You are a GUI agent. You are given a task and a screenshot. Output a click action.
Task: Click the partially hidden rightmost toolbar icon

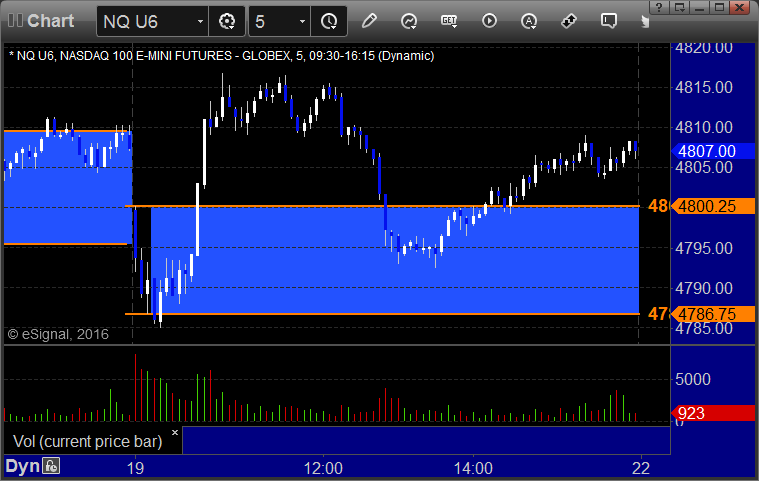point(644,21)
